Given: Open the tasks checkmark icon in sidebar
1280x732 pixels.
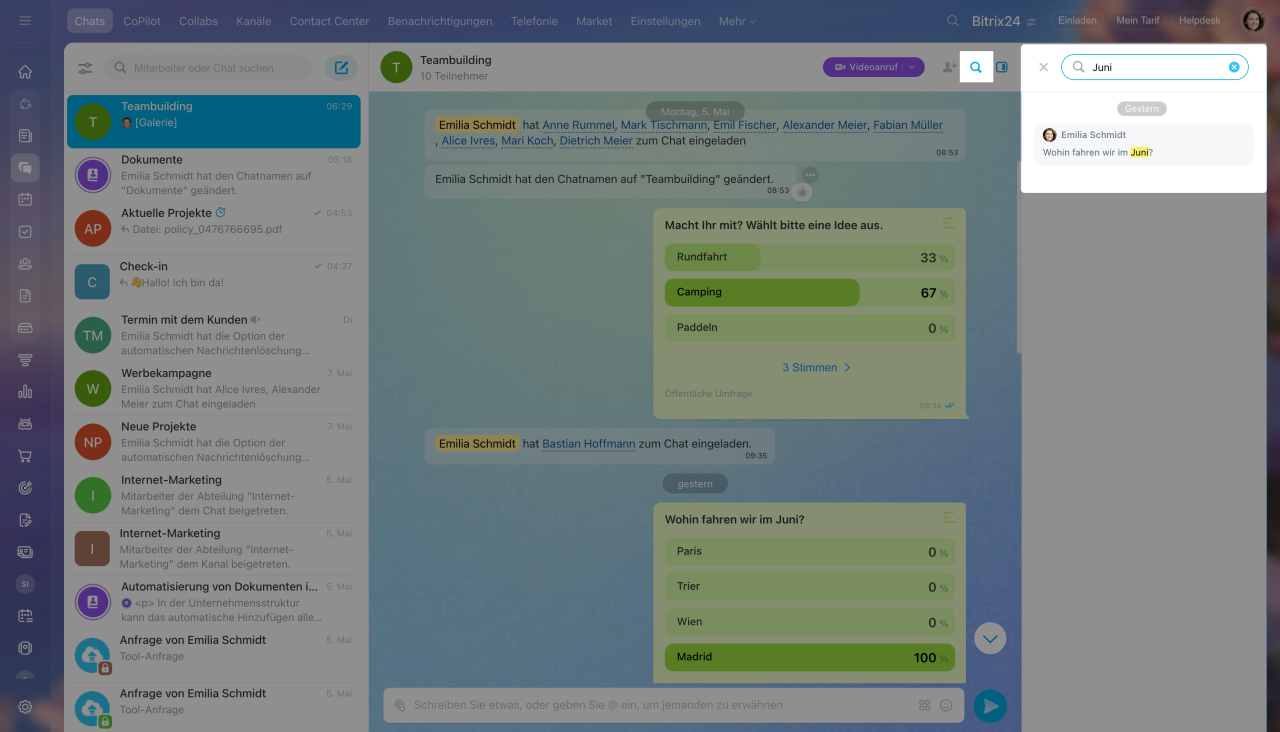Looking at the screenshot, I should (25, 232).
